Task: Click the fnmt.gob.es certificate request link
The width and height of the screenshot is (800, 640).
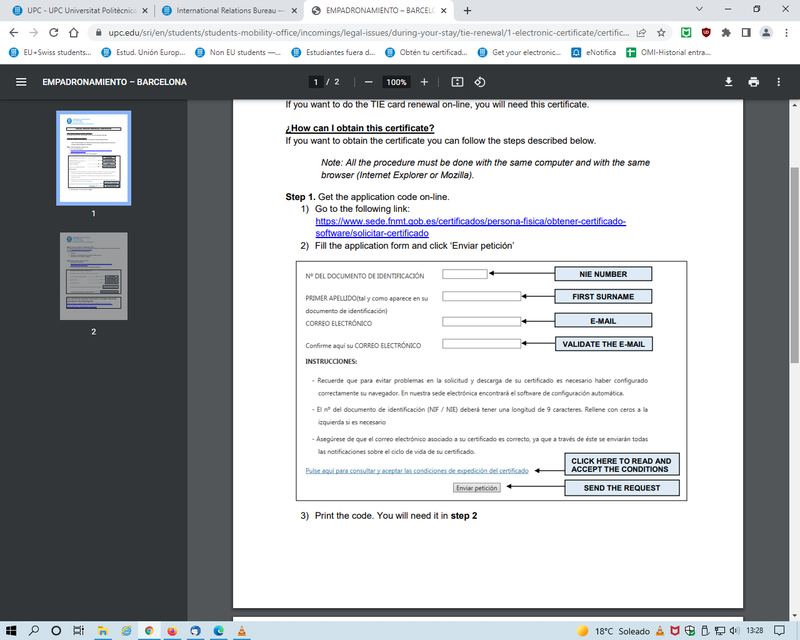Action: [x=470, y=227]
